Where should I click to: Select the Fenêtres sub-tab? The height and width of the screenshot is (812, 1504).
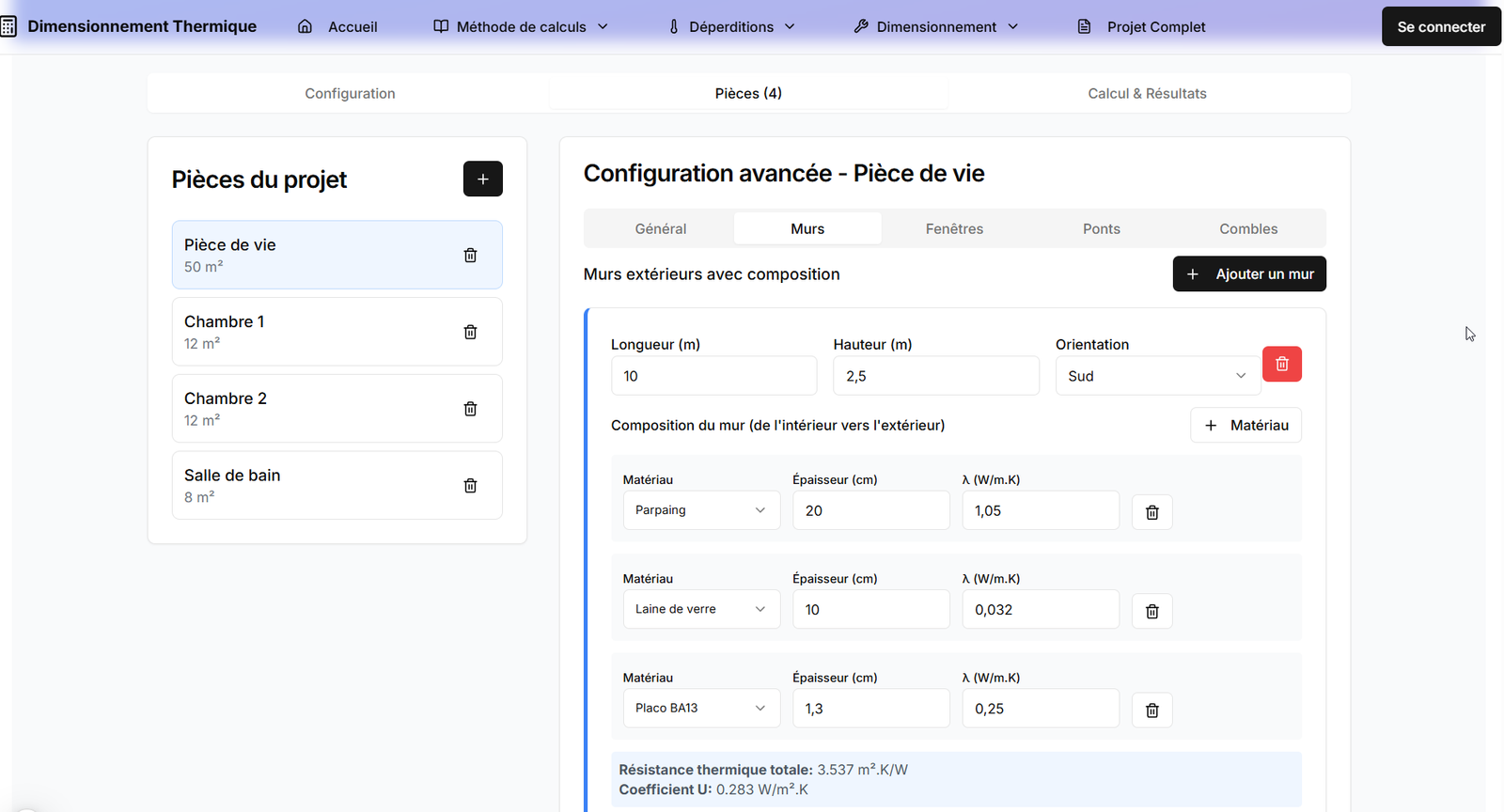point(954,228)
